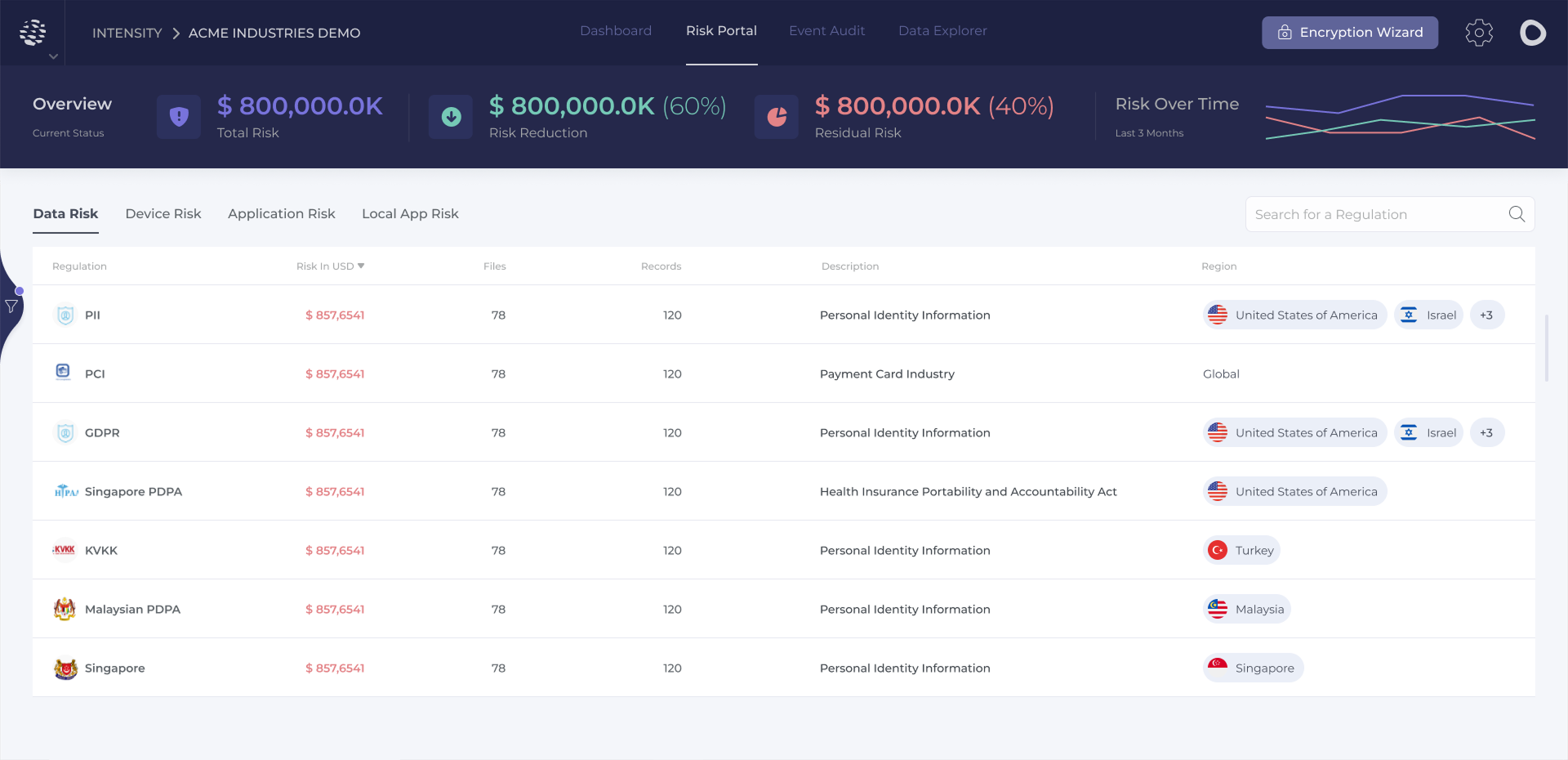The image size is (1568, 760).
Task: Click the user profile avatar circle
Action: [x=1532, y=33]
